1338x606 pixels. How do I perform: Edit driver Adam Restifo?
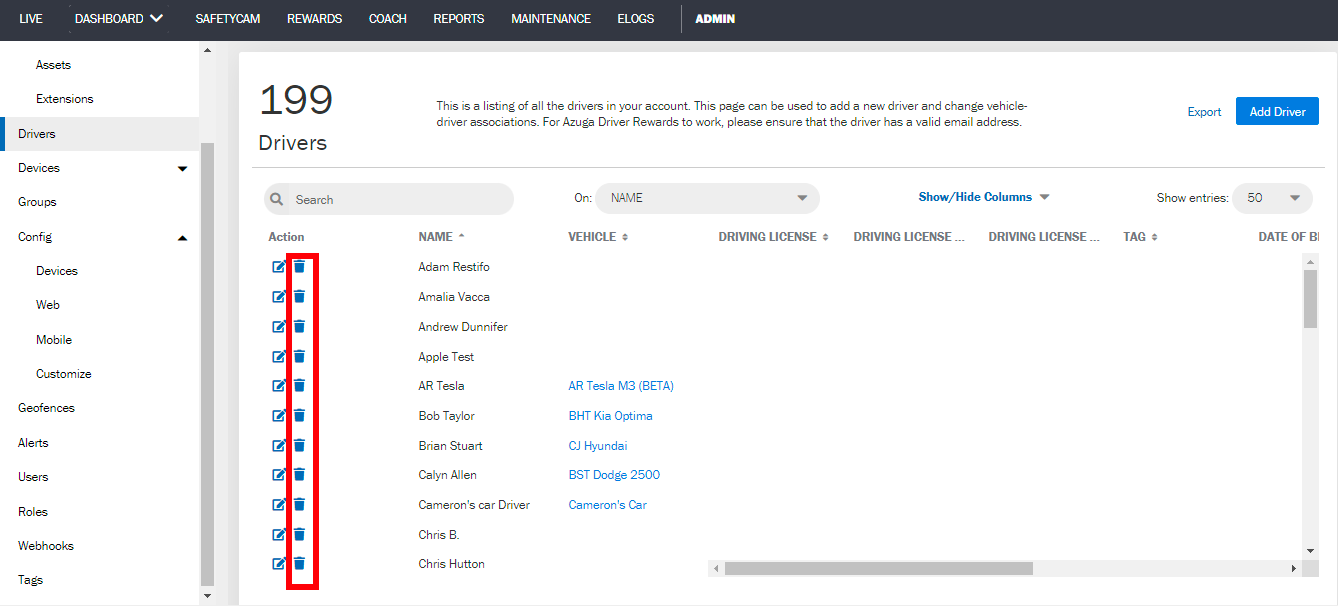tap(279, 267)
